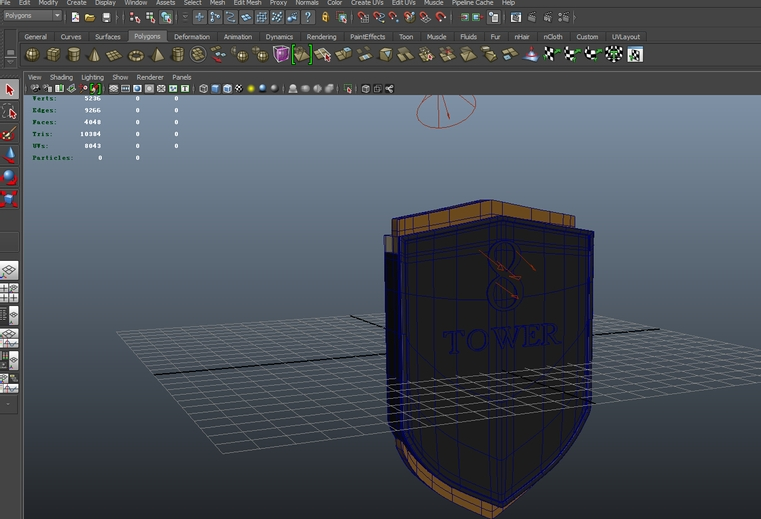This screenshot has height=519, width=761.
Task: Toggle snap to points
Action: click(x=394, y=17)
